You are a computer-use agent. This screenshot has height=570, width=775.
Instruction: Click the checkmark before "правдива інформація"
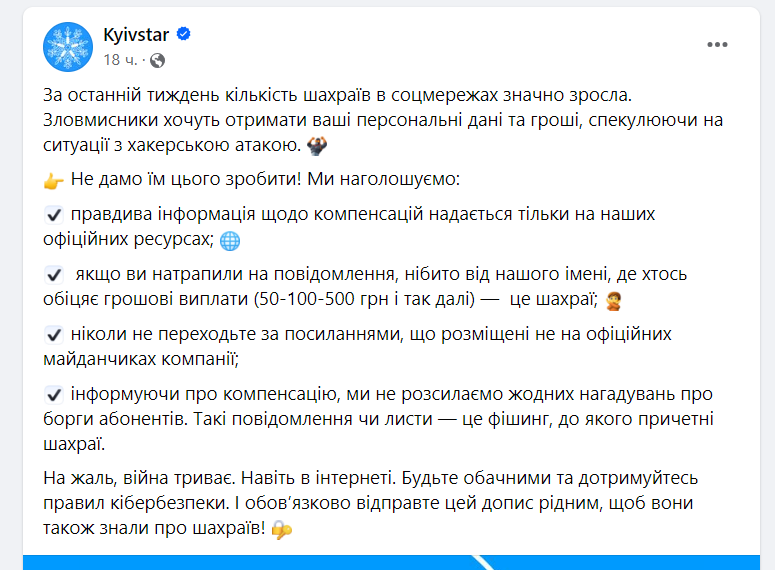coord(54,215)
